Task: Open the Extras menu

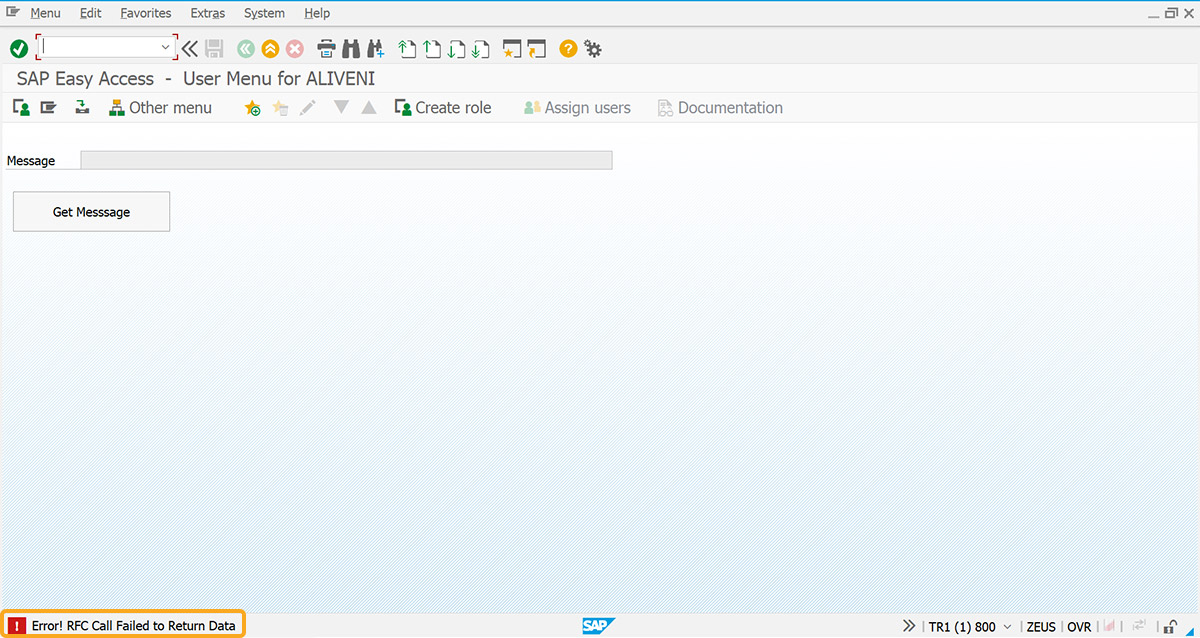Action: point(208,13)
